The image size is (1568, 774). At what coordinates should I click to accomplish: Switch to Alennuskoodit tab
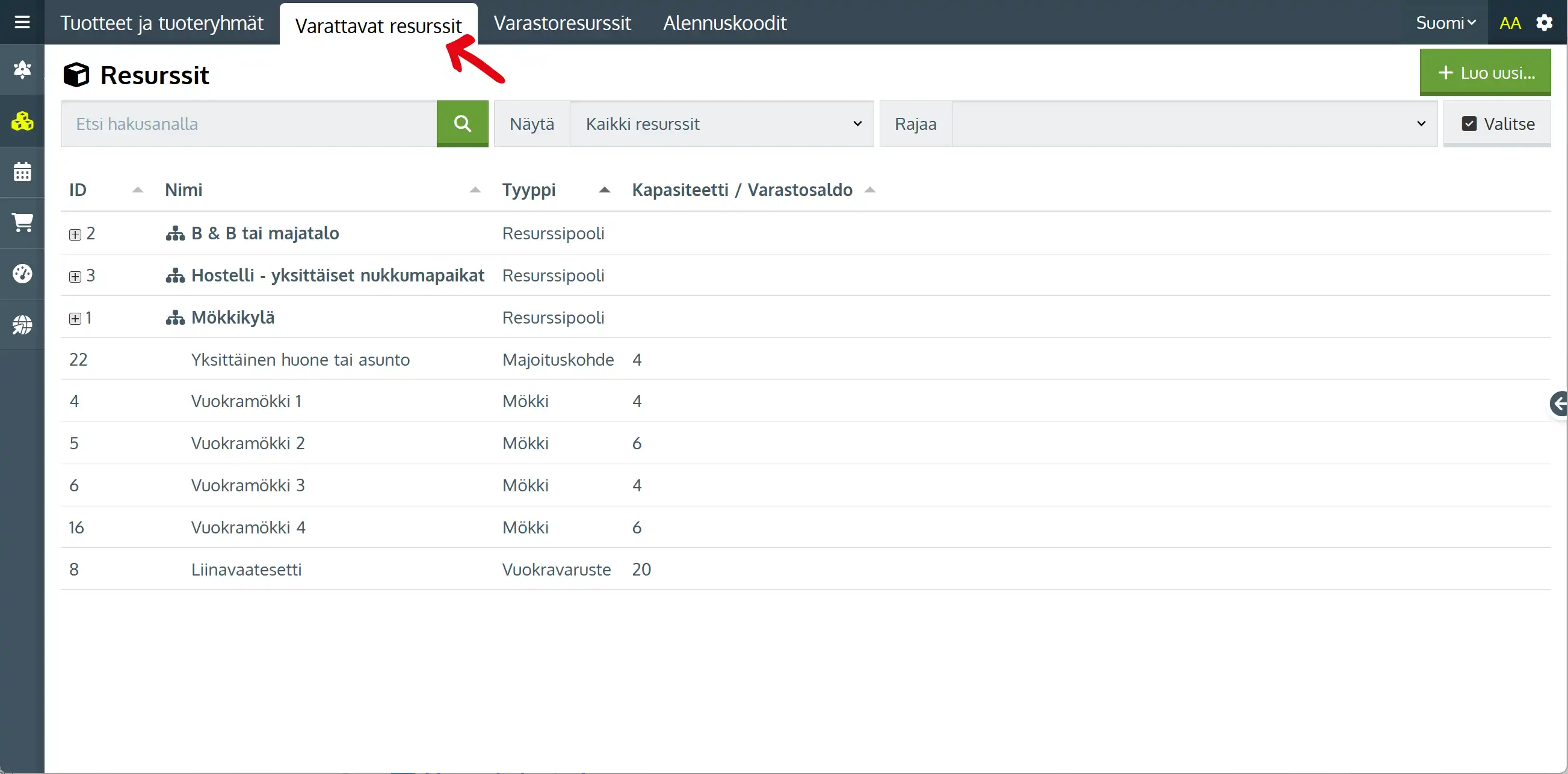724,23
